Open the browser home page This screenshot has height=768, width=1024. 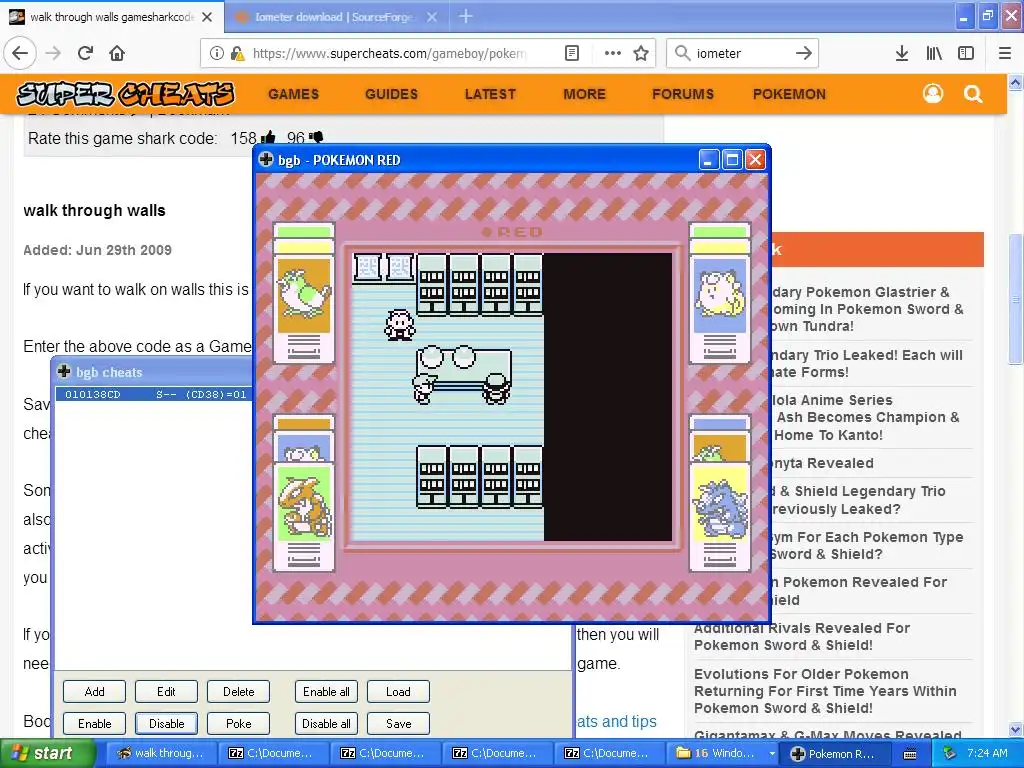117,54
